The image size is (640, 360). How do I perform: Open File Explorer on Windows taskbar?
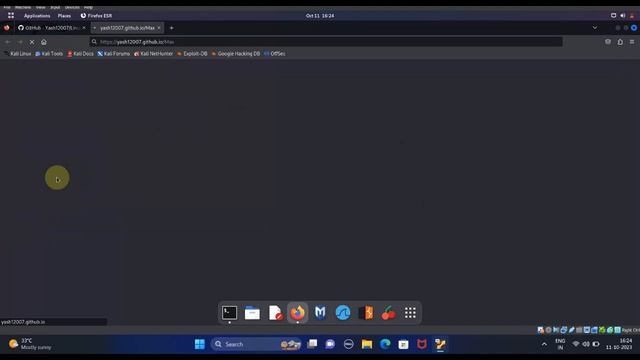pyautogui.click(x=367, y=344)
